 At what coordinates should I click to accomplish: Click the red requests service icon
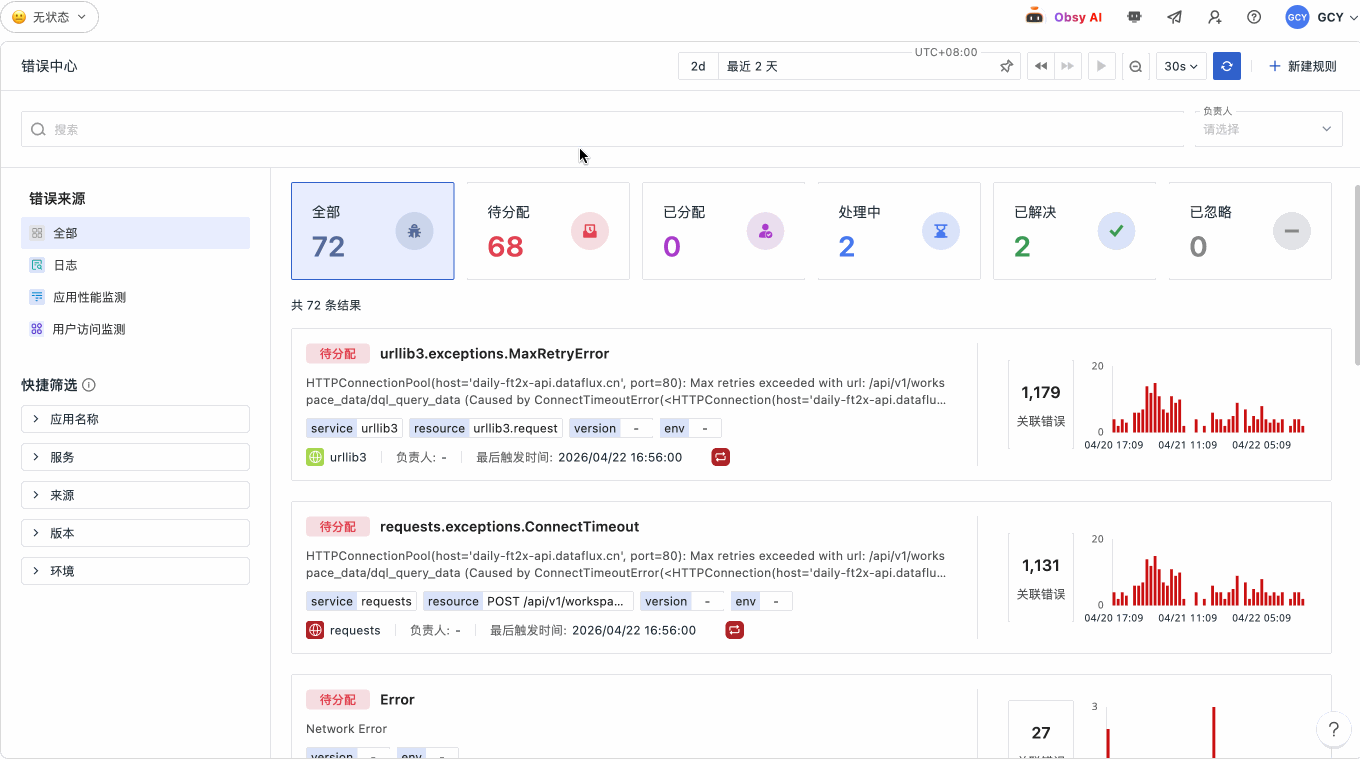pyautogui.click(x=315, y=630)
